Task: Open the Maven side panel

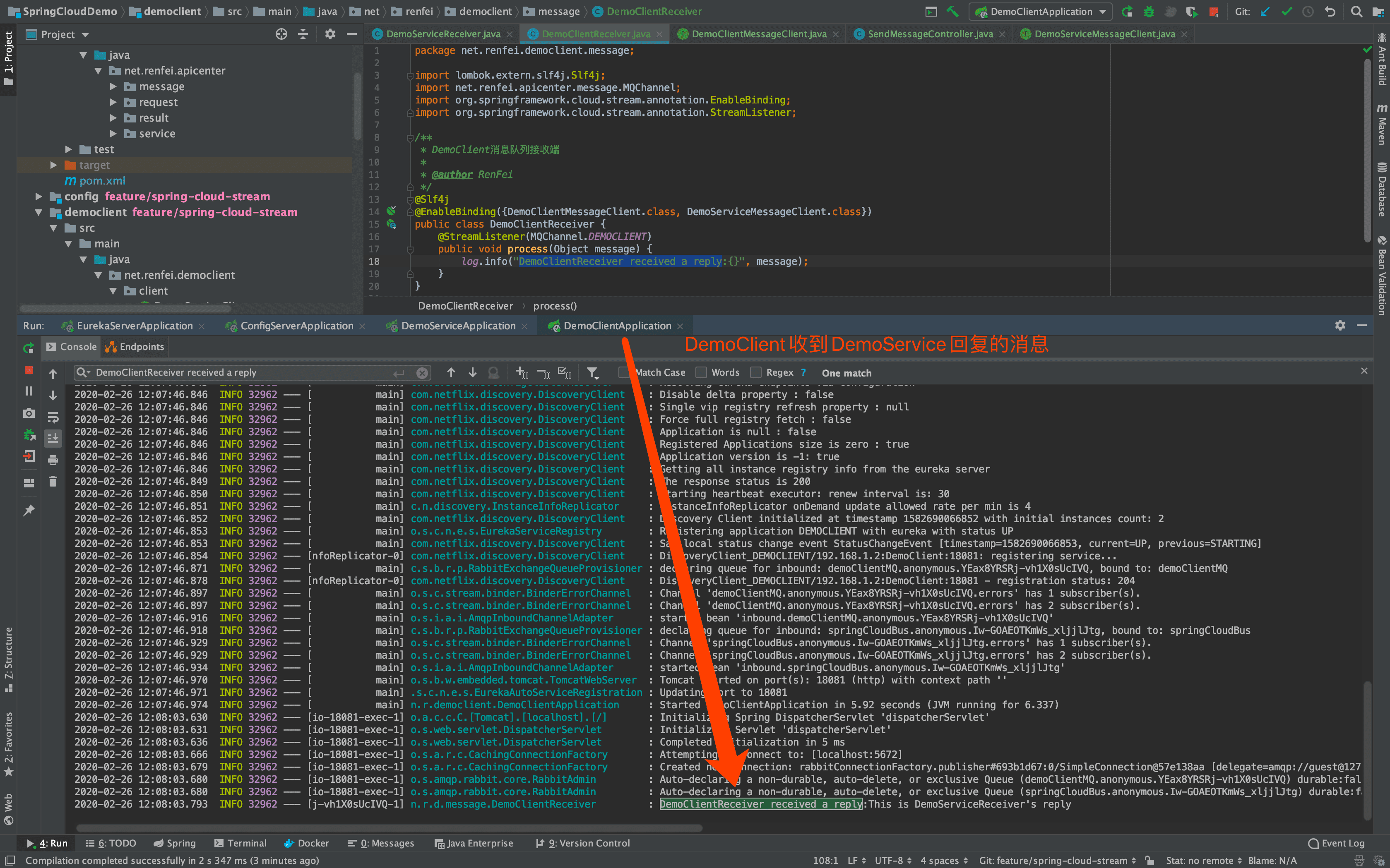Action: pos(1382,124)
